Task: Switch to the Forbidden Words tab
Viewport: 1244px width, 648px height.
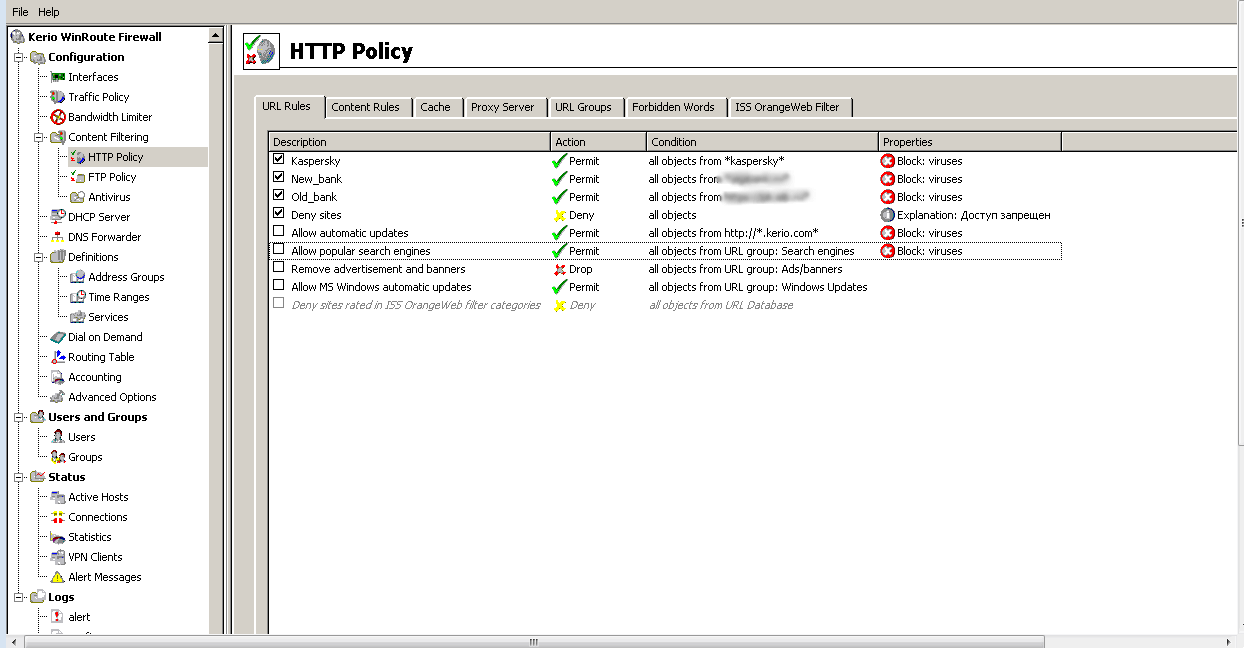Action: [673, 107]
